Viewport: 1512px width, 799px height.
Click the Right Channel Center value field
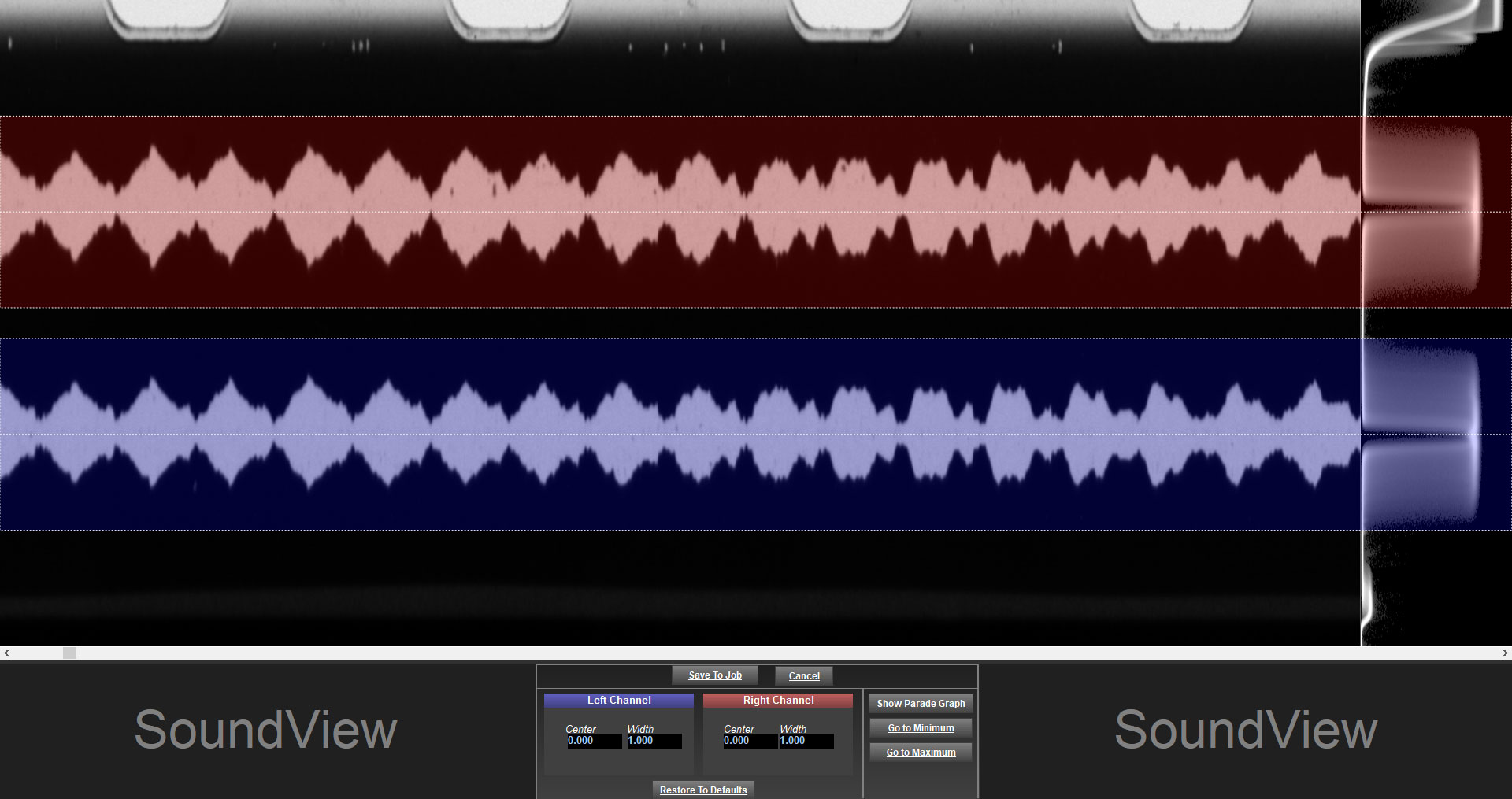[750, 741]
